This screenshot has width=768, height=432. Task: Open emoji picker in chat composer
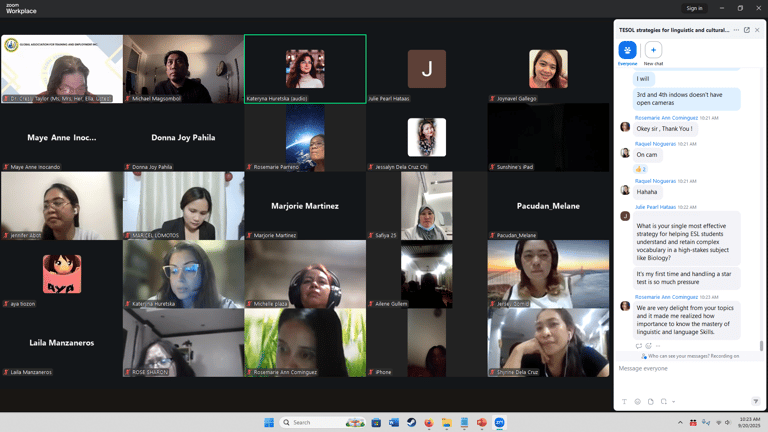point(638,402)
